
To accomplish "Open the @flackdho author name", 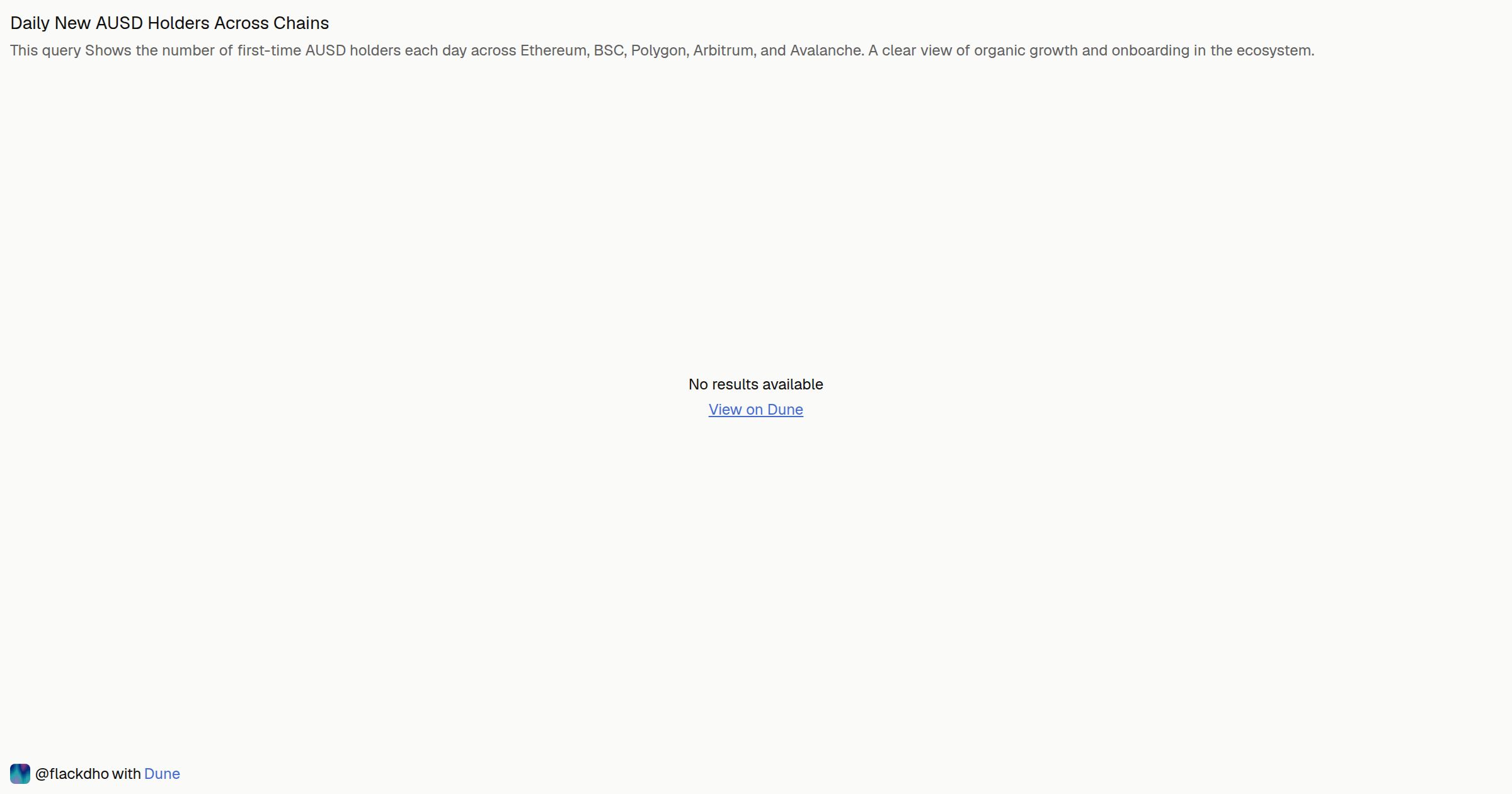I will (x=72, y=774).
